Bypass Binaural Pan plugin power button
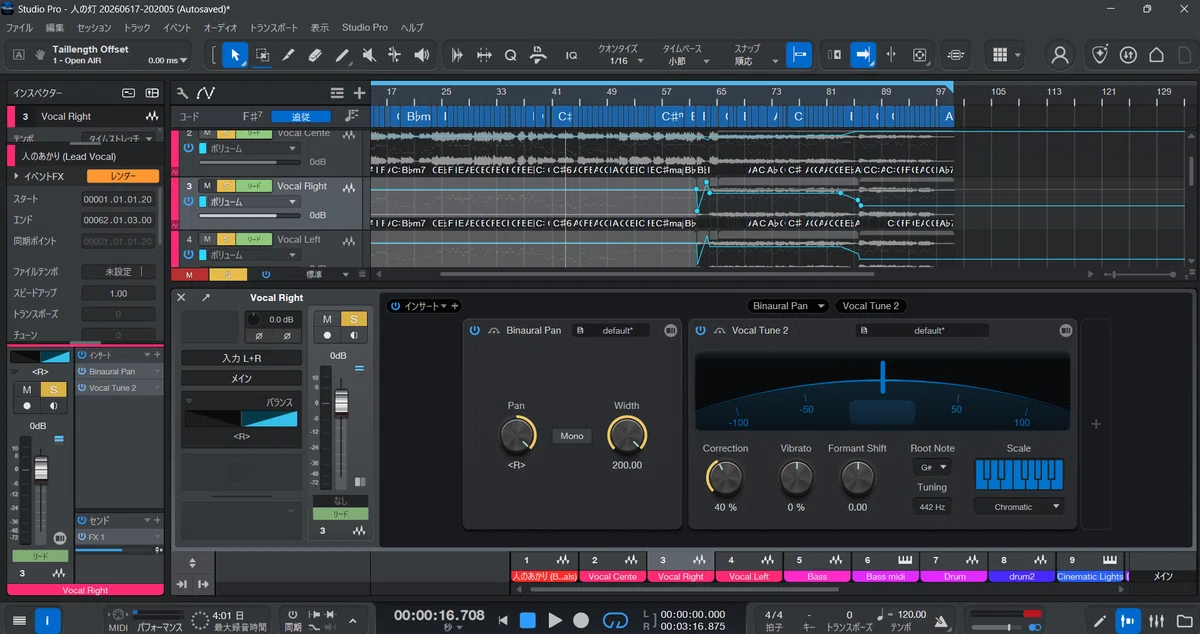Screen dimensions: 1200x634 [x=474, y=331]
